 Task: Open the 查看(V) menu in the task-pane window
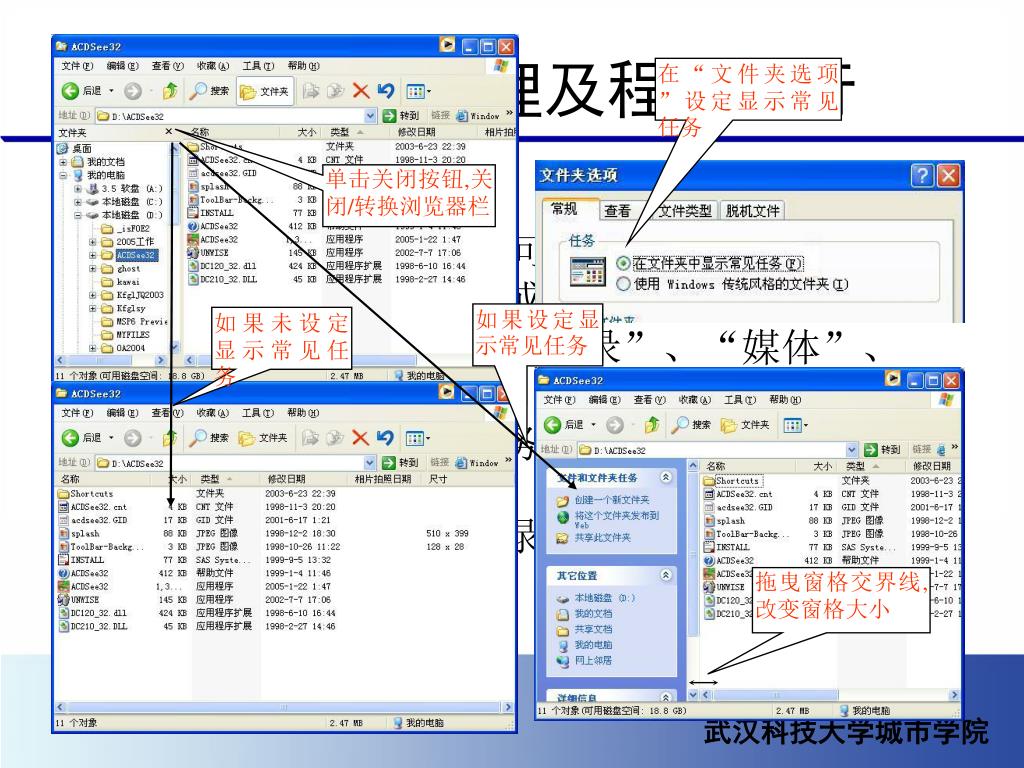coord(649,400)
